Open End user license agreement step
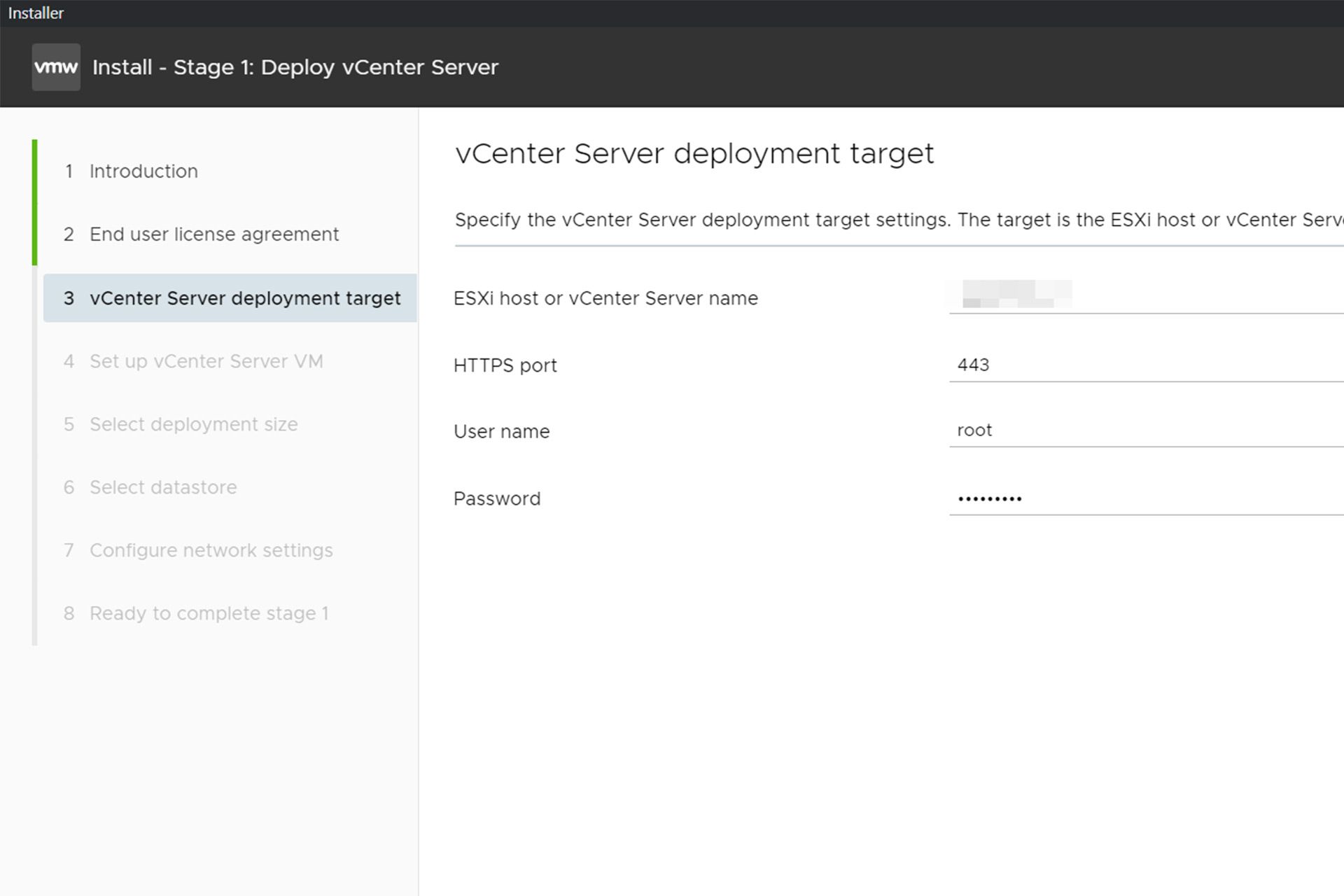This screenshot has height=896, width=1344. [x=201, y=234]
